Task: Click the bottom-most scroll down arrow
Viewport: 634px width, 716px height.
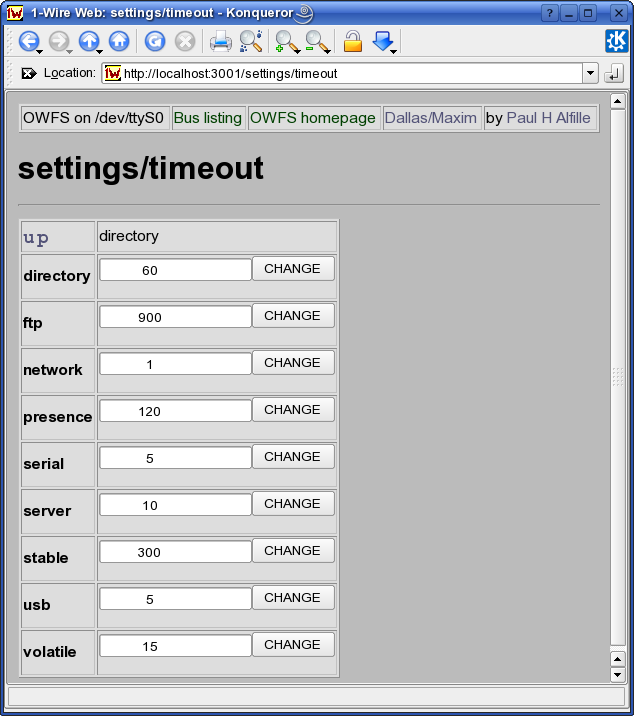Action: [x=618, y=674]
